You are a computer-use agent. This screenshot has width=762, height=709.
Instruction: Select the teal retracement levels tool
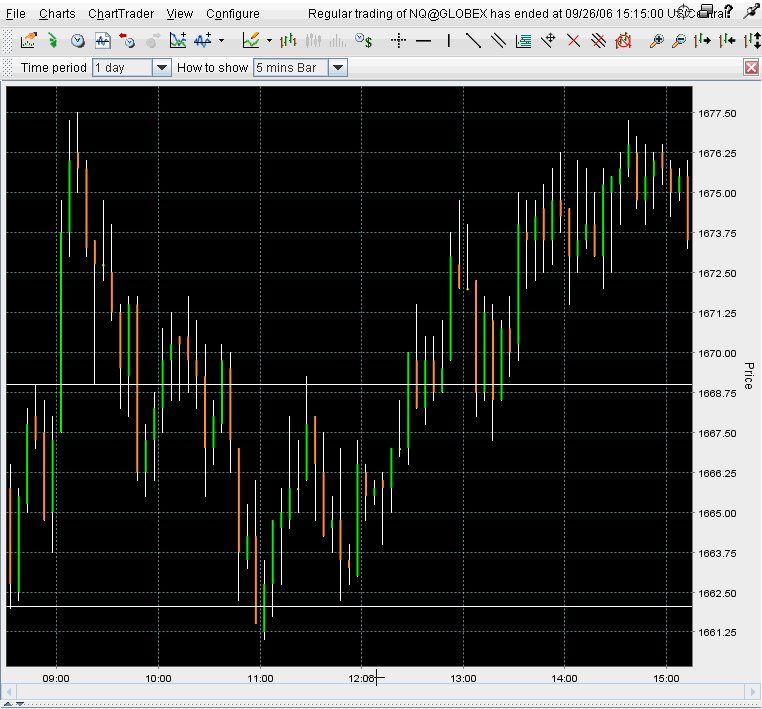523,41
